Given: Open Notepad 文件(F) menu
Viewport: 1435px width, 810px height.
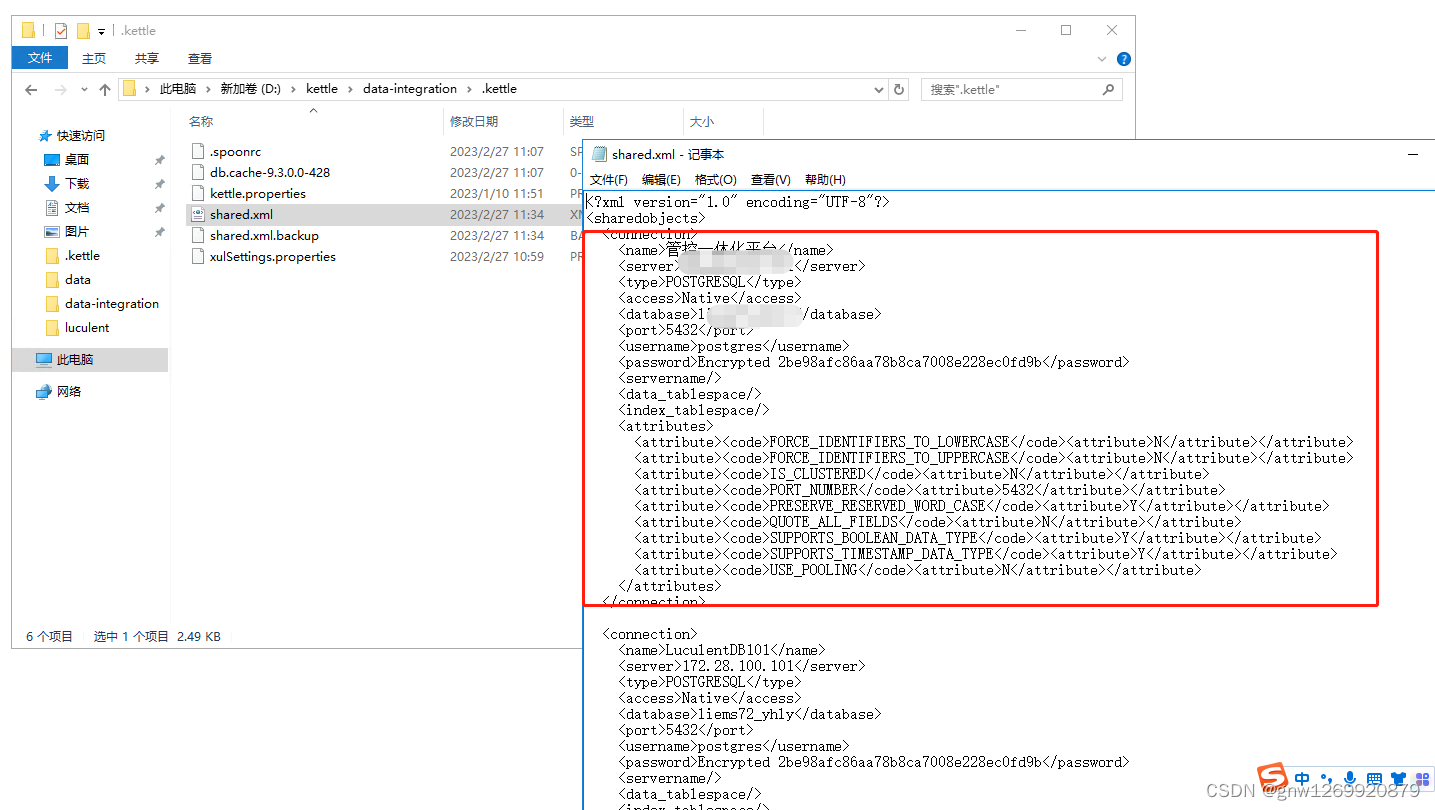Looking at the screenshot, I should click(x=609, y=180).
